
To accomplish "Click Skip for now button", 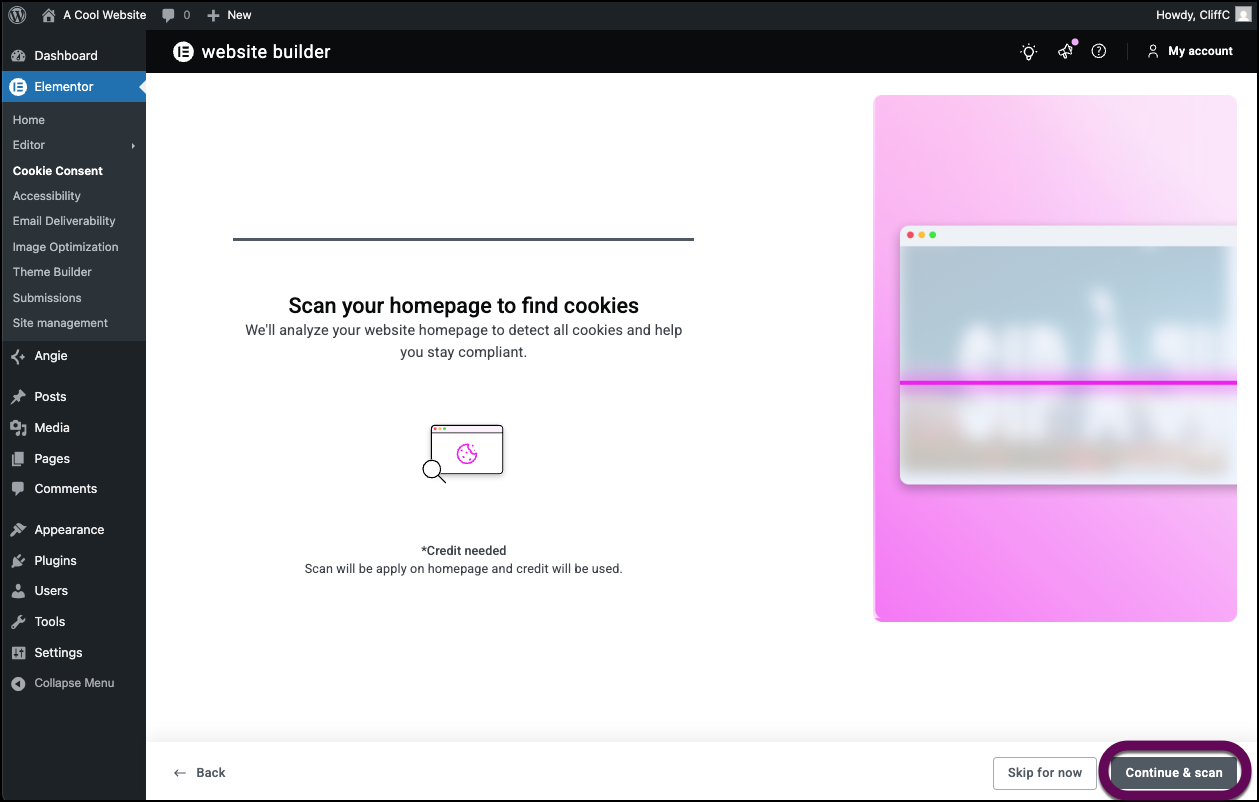I will point(1045,773).
